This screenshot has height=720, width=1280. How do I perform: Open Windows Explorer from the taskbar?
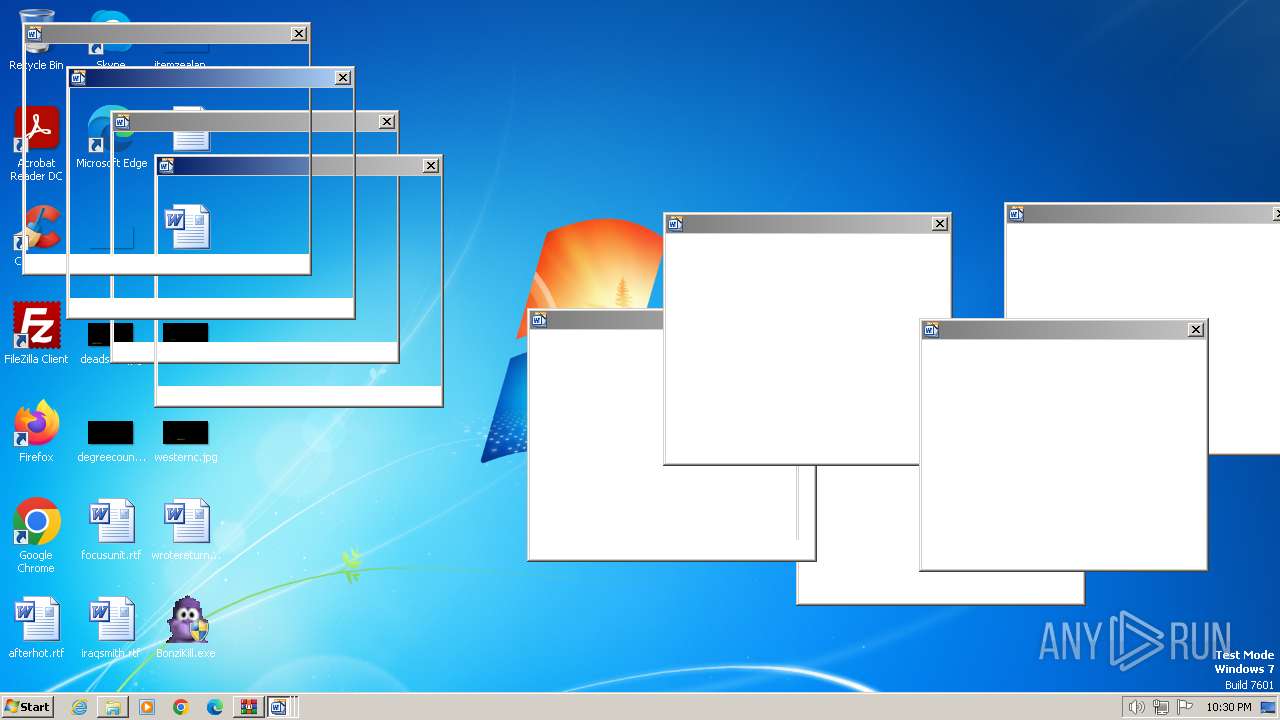pyautogui.click(x=113, y=707)
